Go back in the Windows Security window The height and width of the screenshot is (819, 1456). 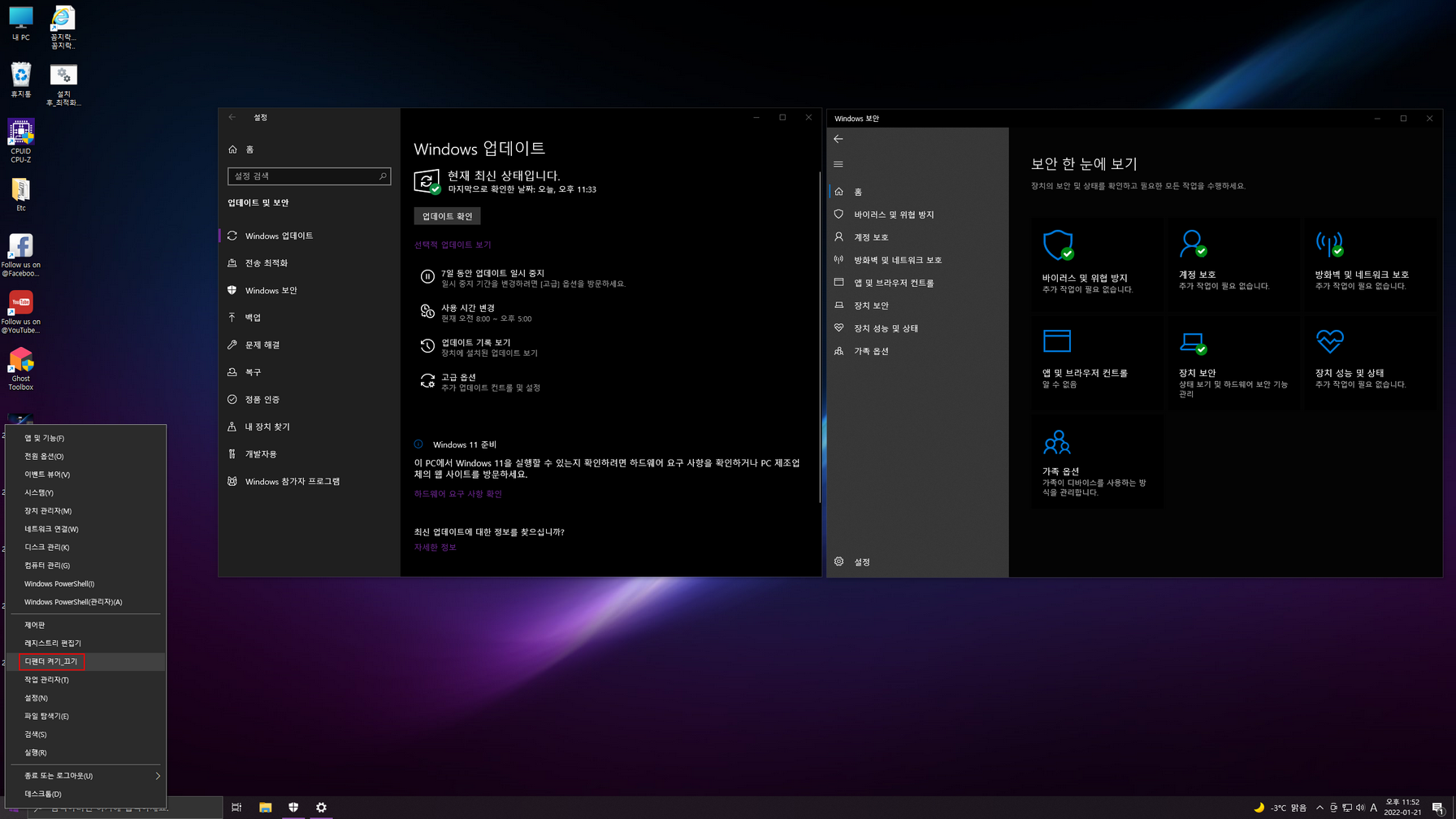[838, 139]
